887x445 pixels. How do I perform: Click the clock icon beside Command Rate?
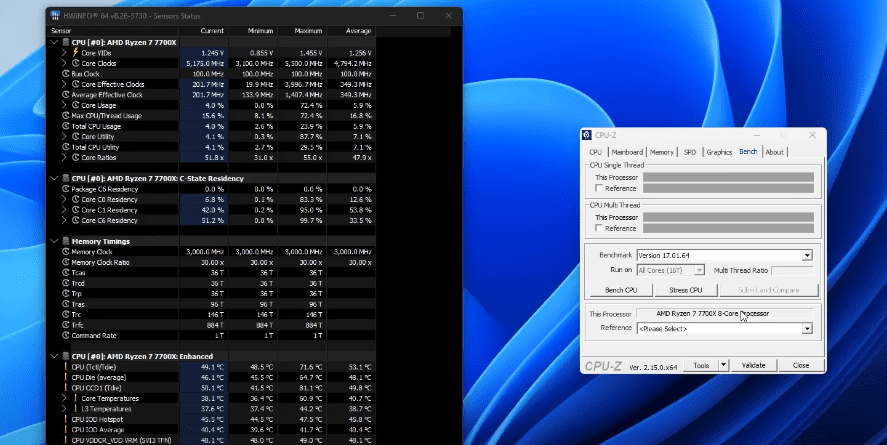coord(66,335)
